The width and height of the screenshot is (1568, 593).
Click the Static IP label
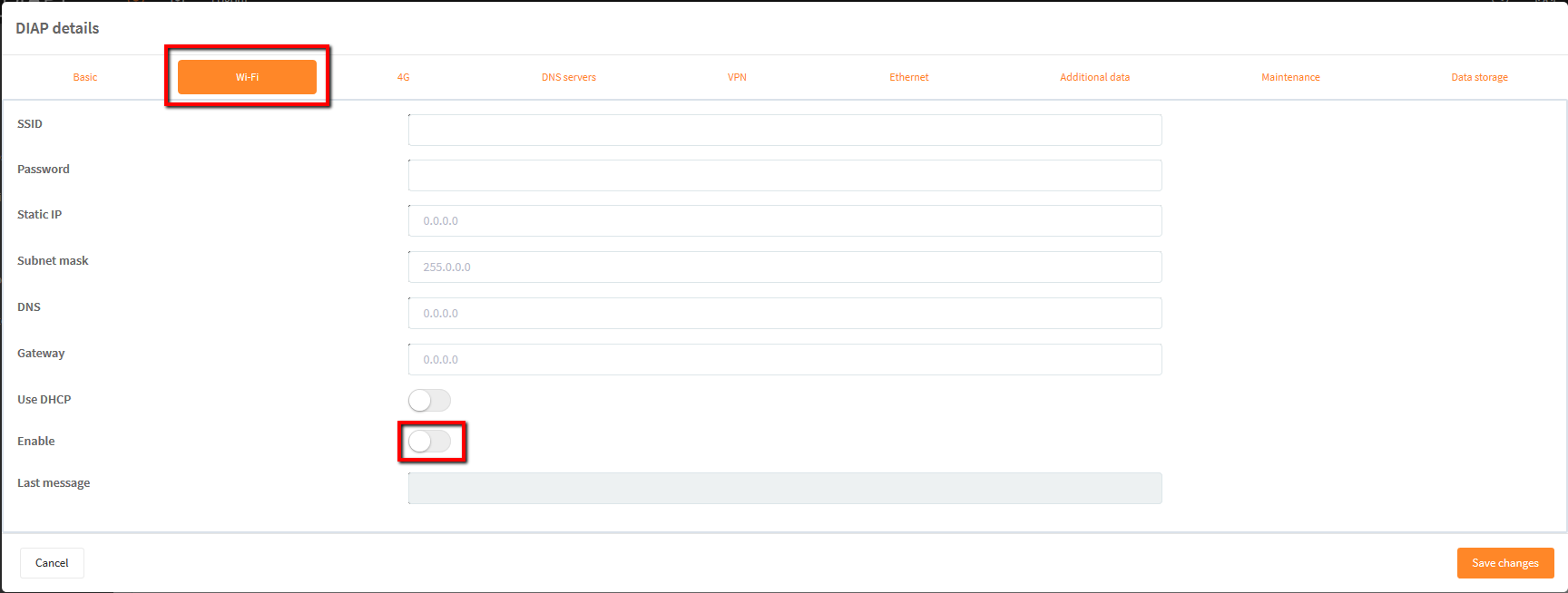(40, 214)
